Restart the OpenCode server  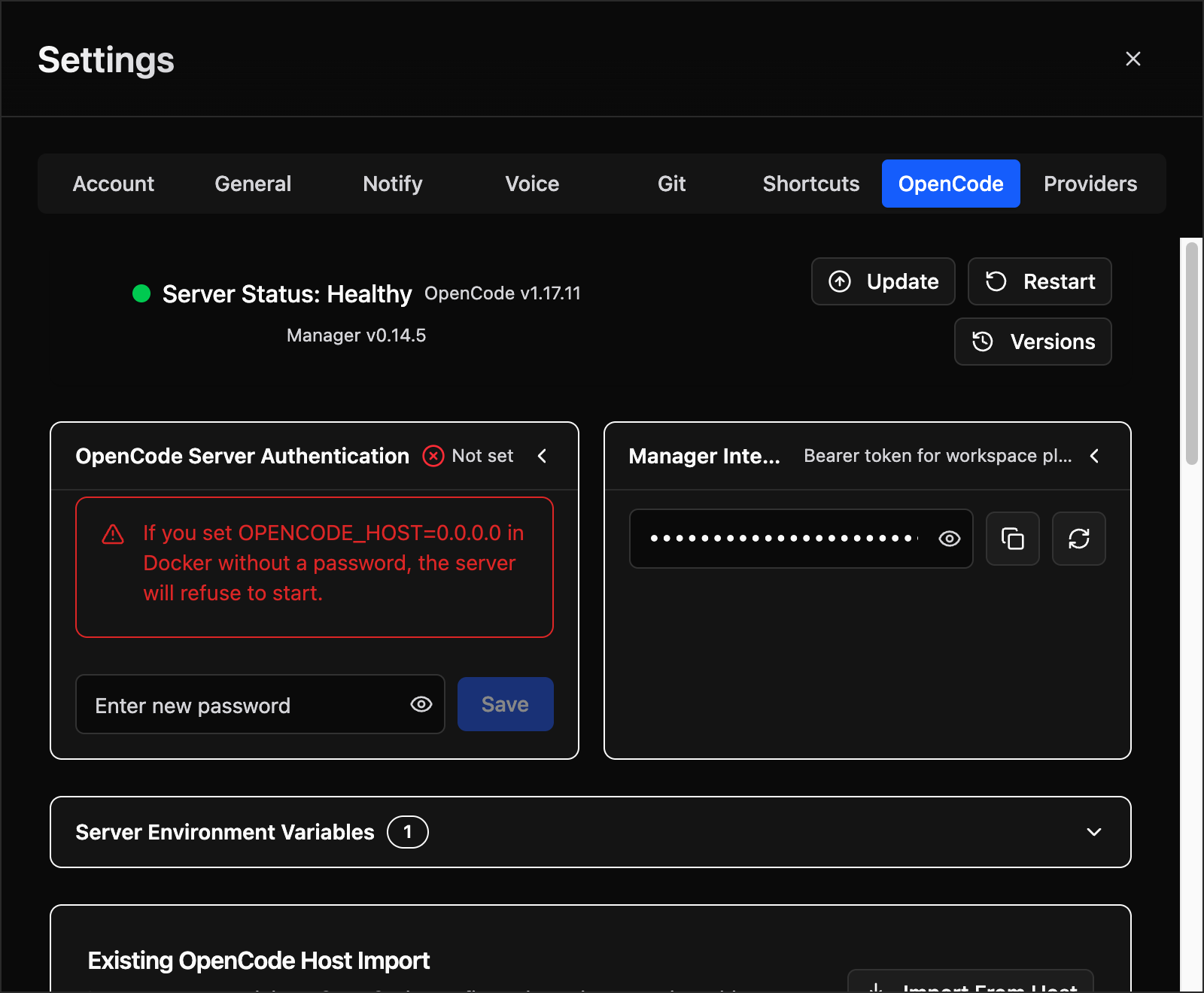tap(1040, 281)
